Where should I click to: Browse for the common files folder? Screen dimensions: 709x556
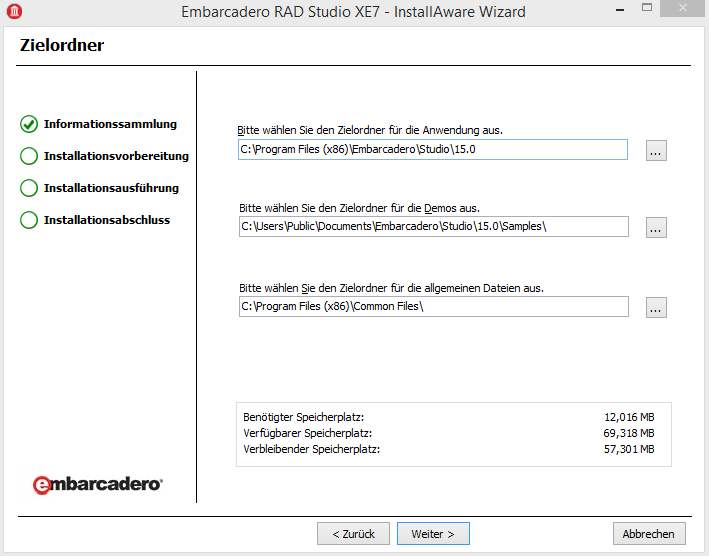(656, 307)
